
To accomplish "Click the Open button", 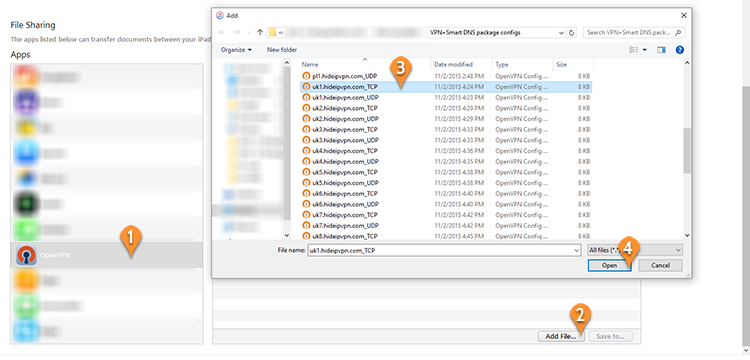I will [609, 265].
